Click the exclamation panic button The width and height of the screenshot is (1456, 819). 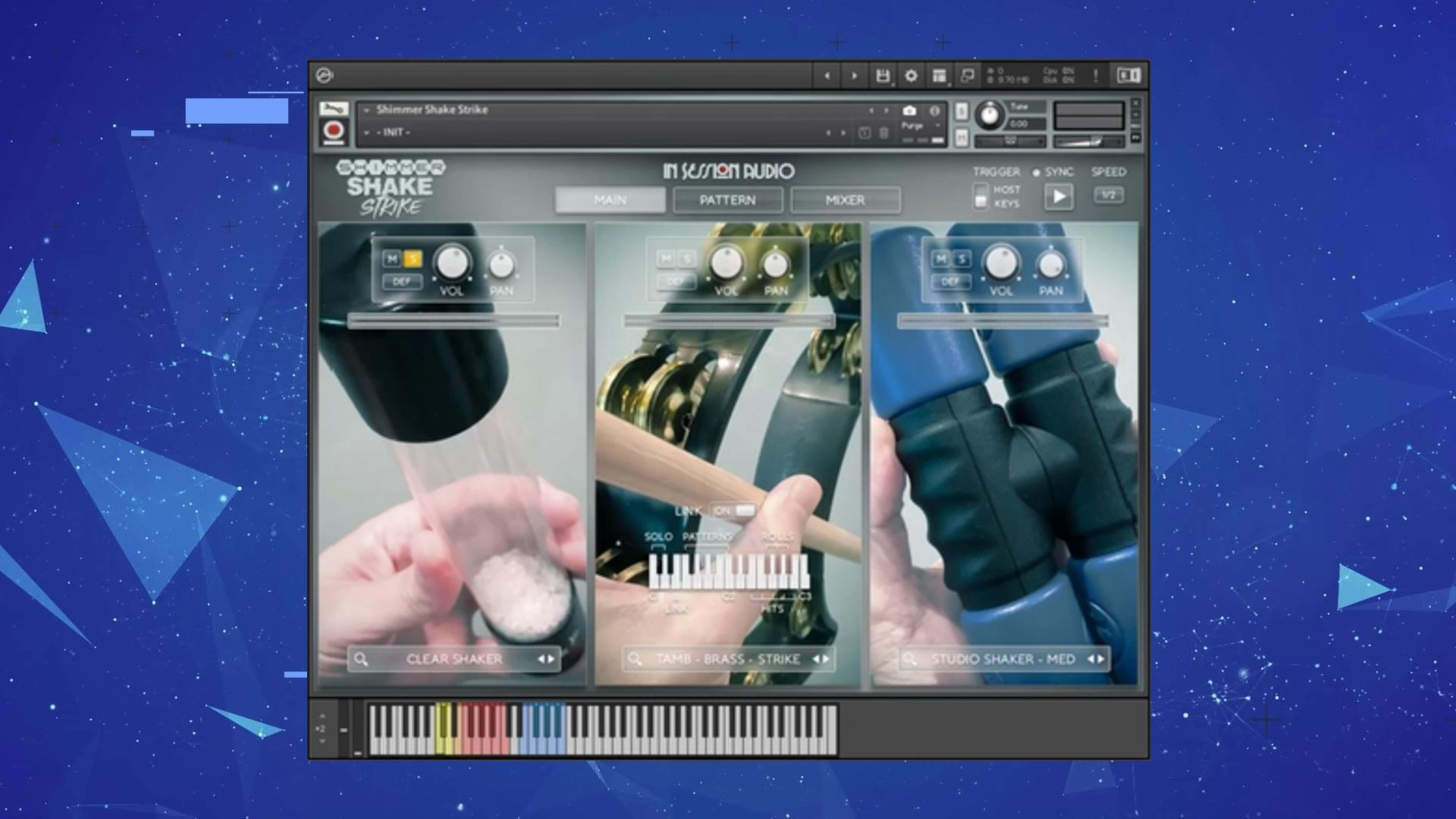click(1095, 75)
